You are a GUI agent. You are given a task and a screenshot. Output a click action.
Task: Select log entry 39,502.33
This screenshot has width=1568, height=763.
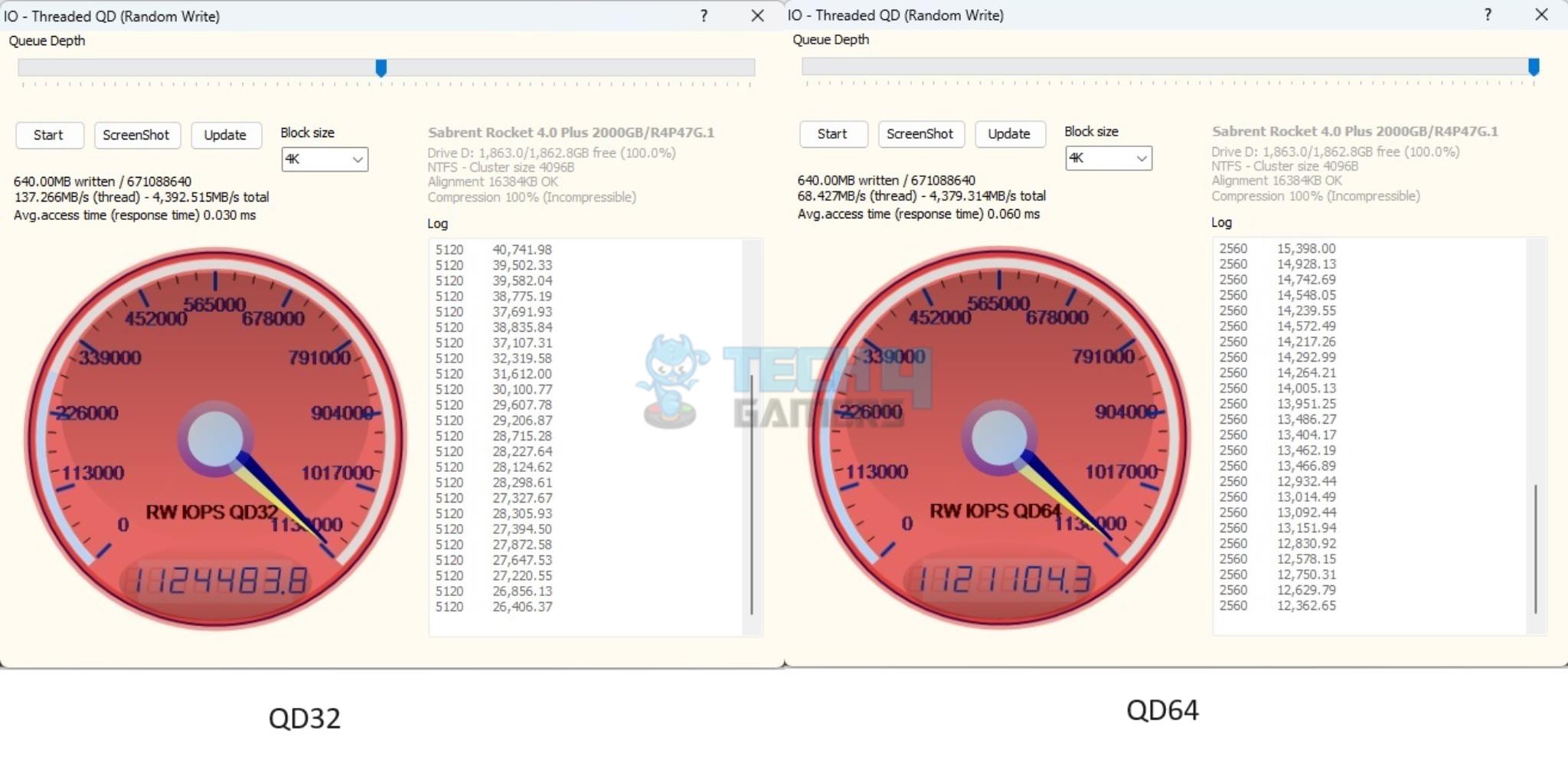click(x=522, y=265)
